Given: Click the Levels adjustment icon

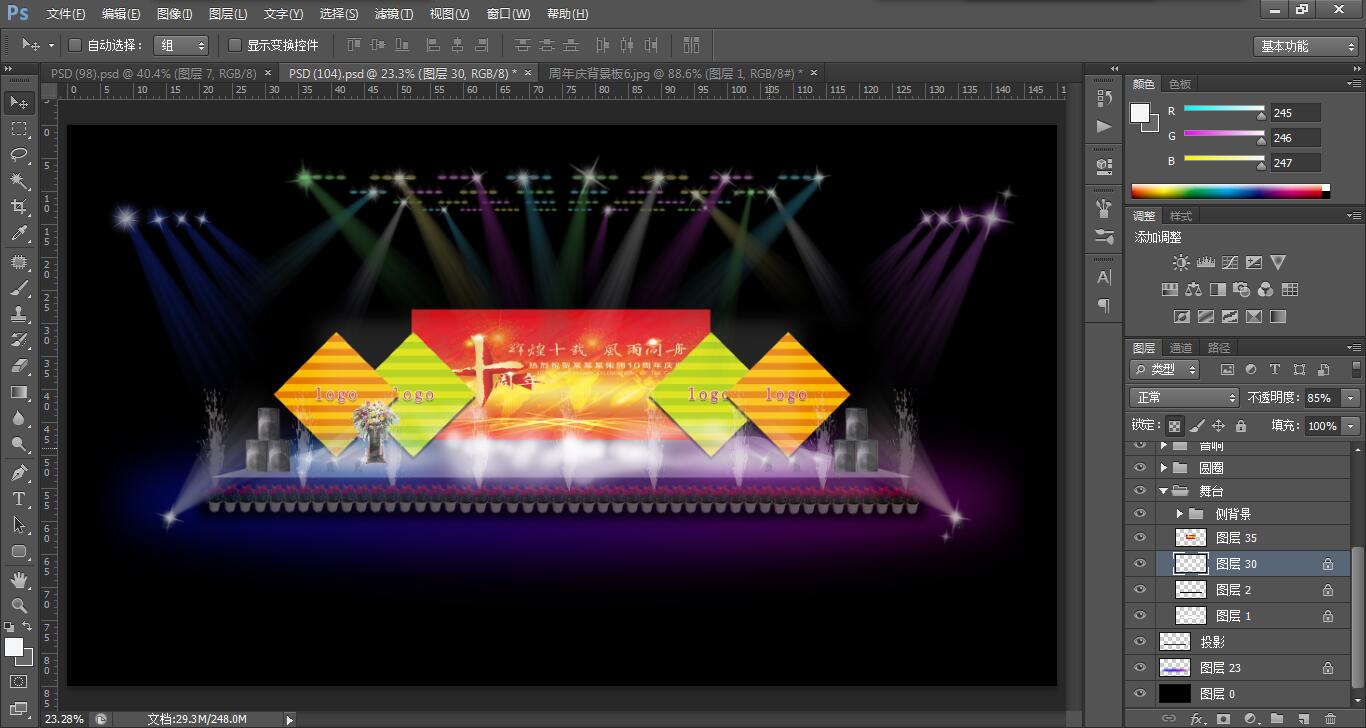Looking at the screenshot, I should click(x=1205, y=263).
